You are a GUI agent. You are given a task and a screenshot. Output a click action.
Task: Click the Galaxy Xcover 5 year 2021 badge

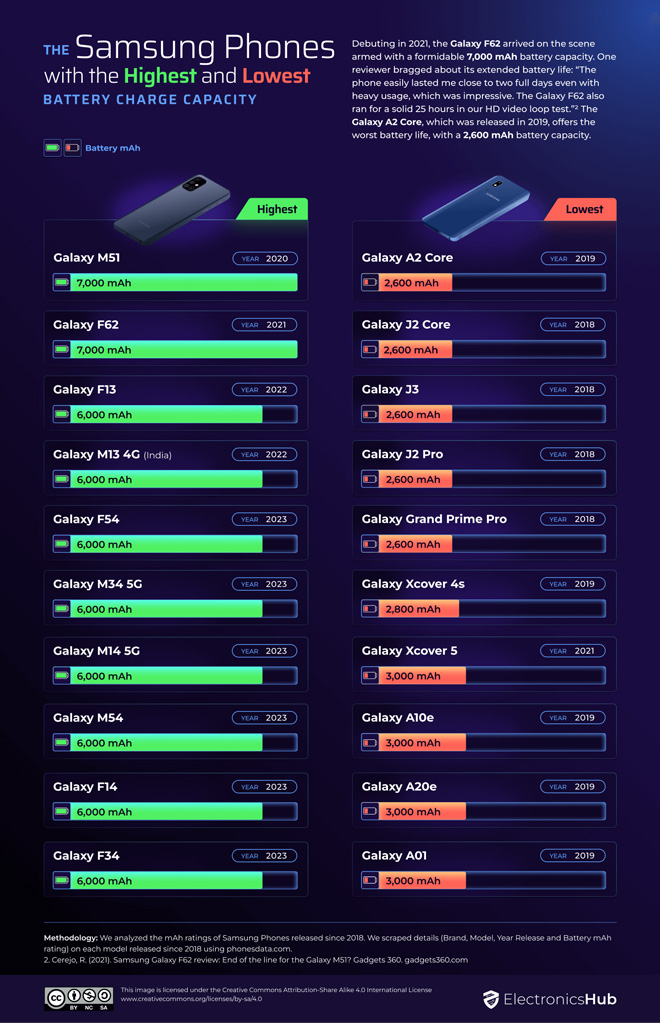coord(573,651)
